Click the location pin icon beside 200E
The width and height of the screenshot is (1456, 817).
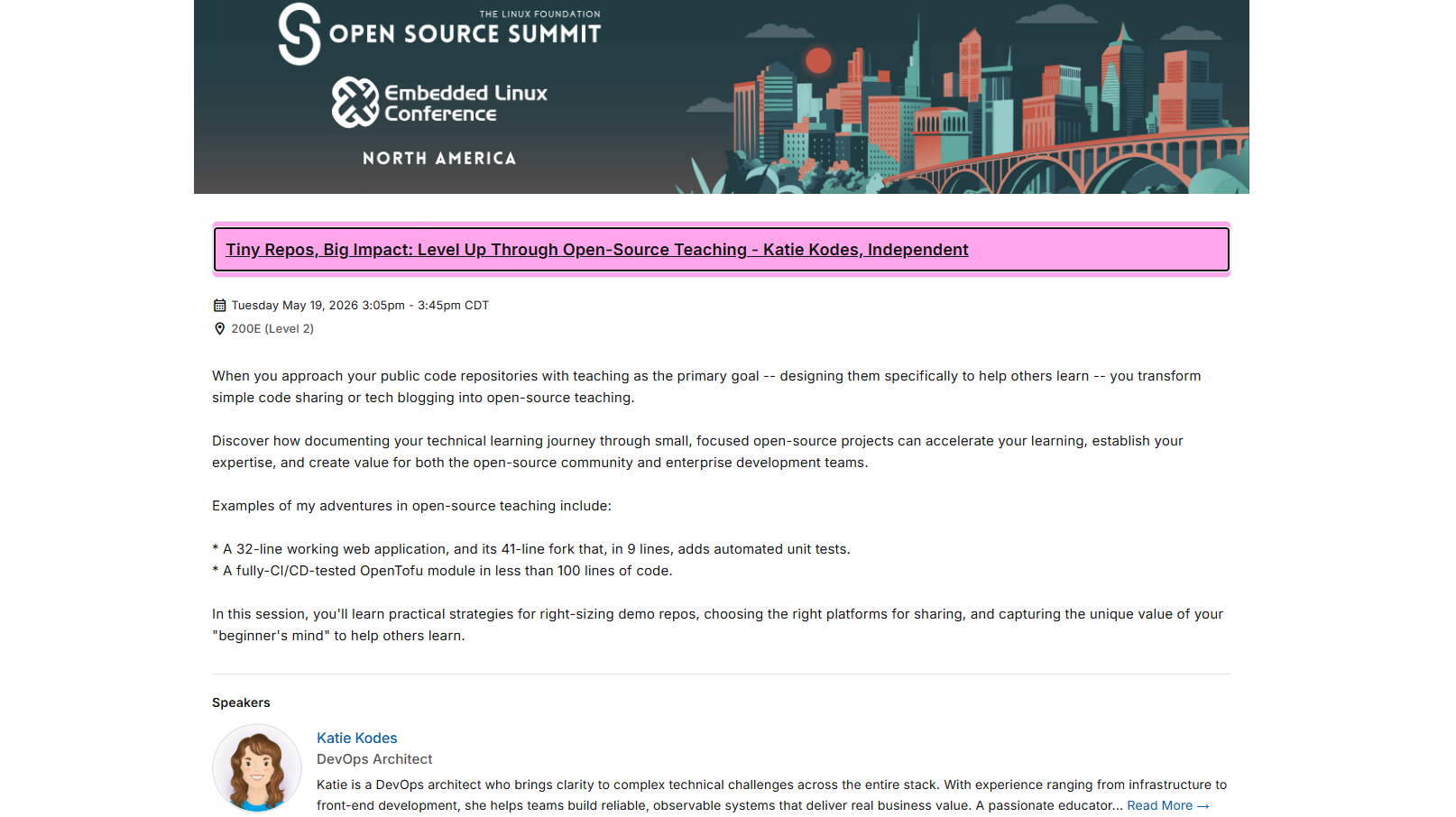219,329
